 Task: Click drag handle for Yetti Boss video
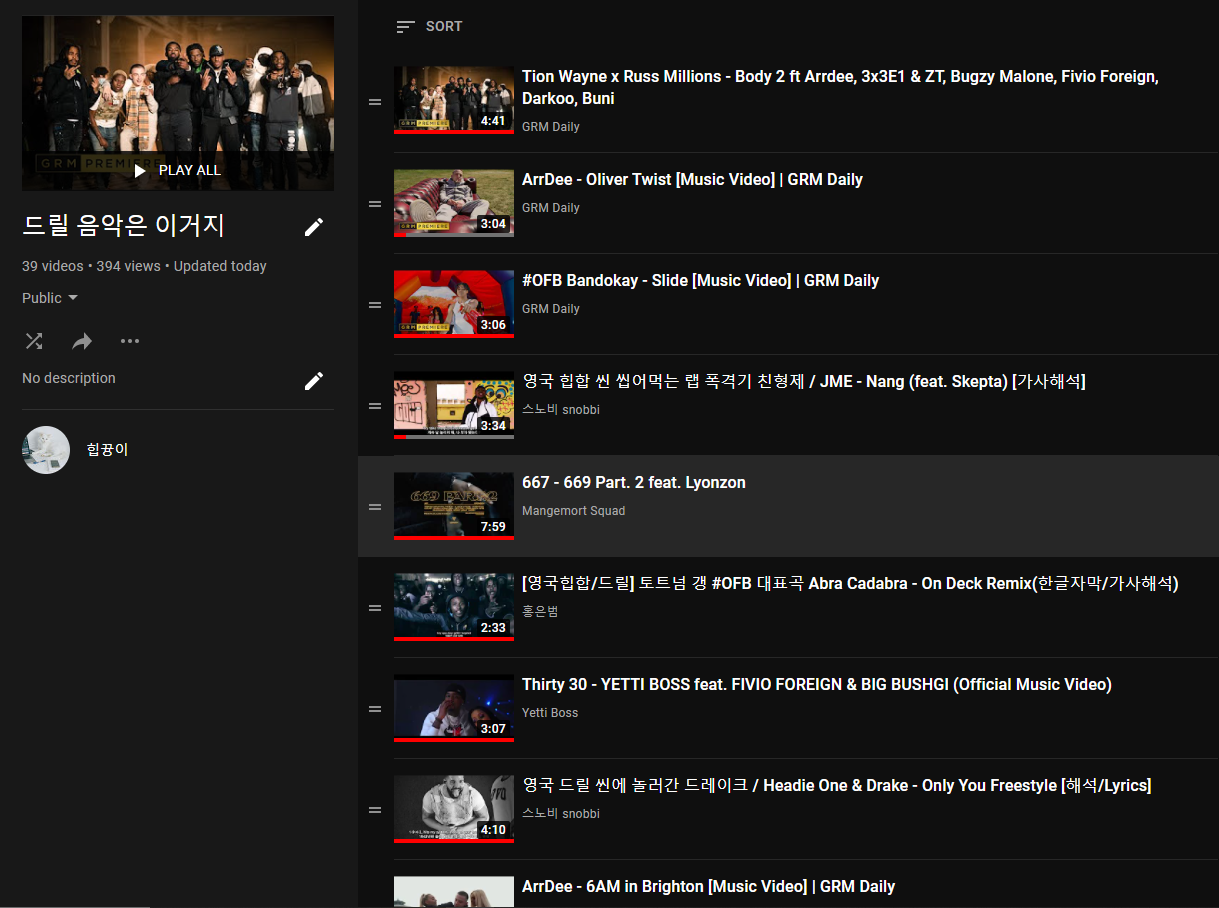click(375, 709)
